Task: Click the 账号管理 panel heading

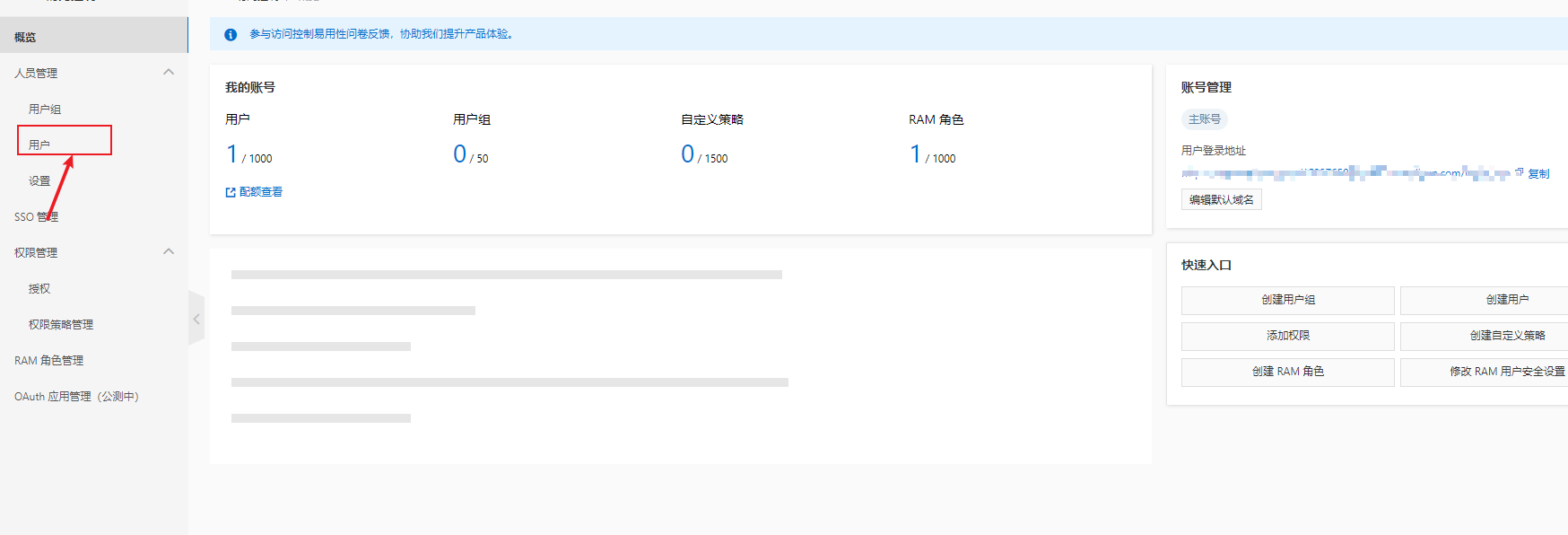Action: click(1206, 87)
